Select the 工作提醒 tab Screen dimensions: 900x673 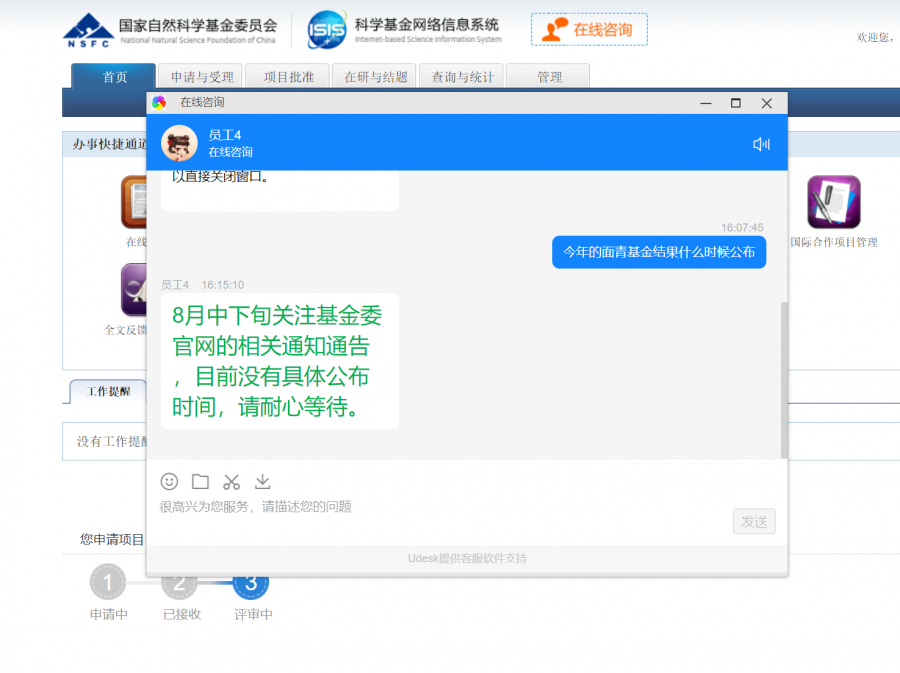pos(108,391)
